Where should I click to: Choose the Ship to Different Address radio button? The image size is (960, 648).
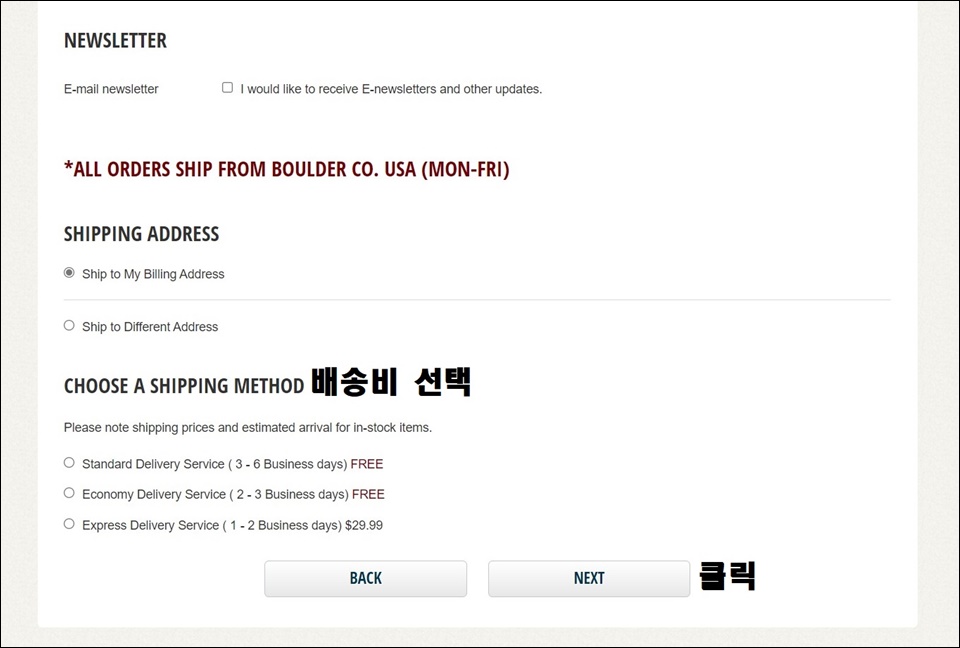point(69,325)
